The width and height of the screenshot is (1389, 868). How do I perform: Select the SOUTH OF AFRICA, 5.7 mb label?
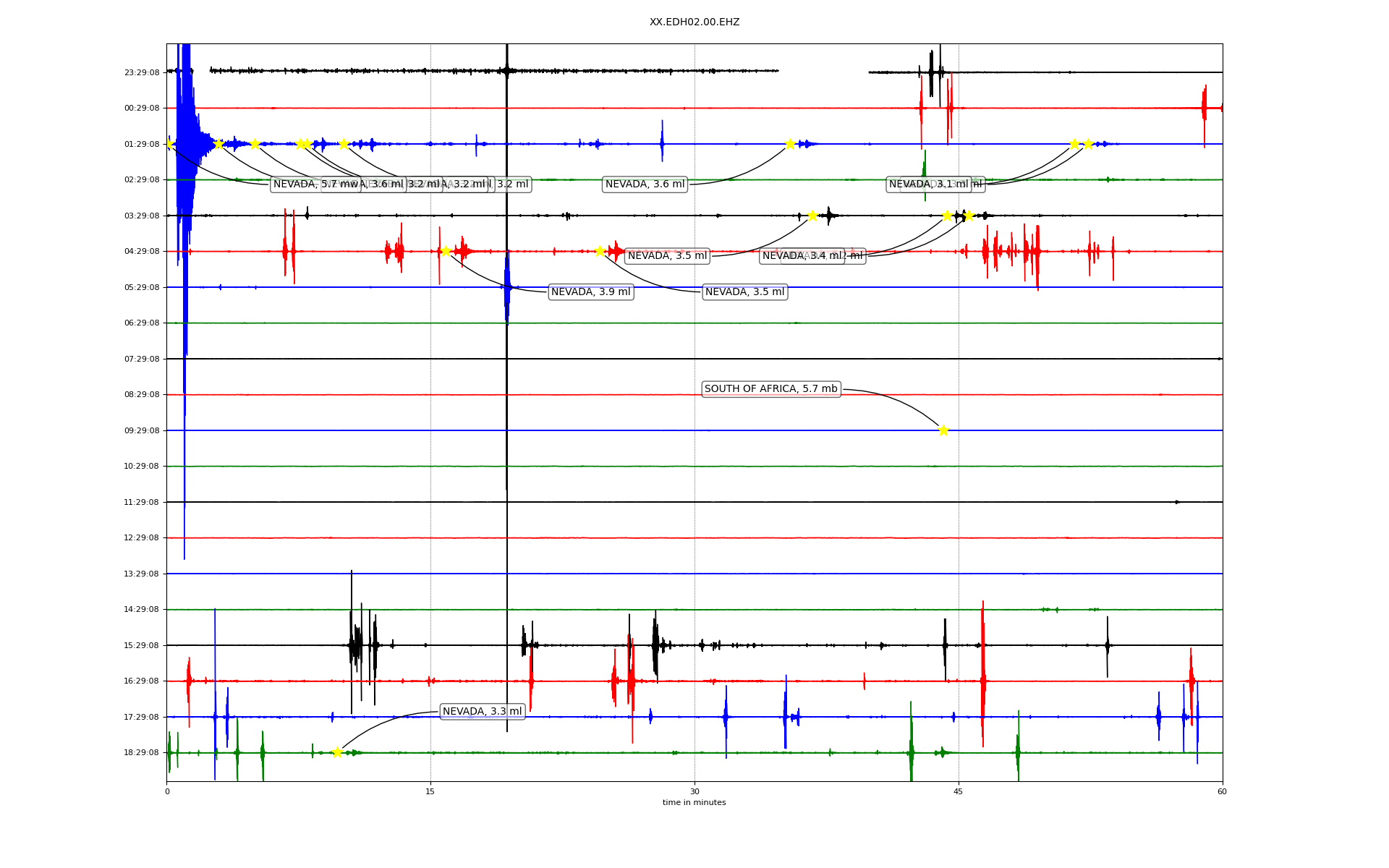(x=770, y=389)
